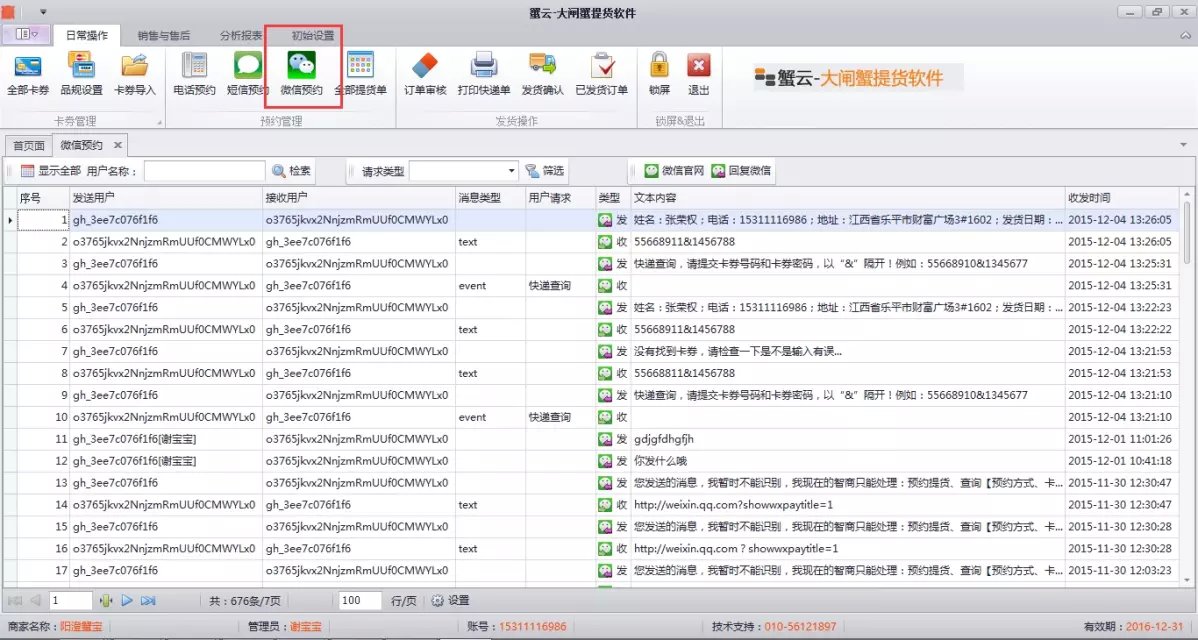Image resolution: width=1198 pixels, height=640 pixels.
Task: Collapse the ribbon using top-right chevron
Action: (x=1186, y=35)
